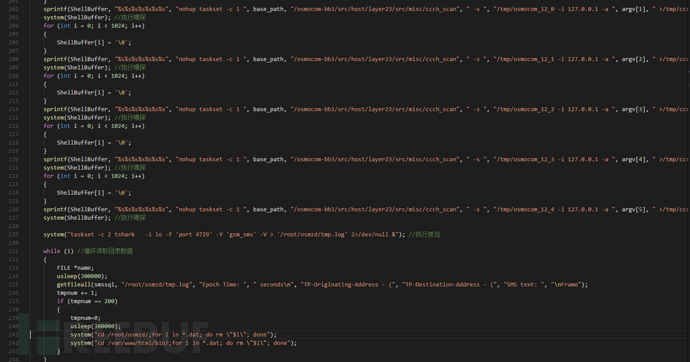Click the for loop on line 210

coord(94,76)
